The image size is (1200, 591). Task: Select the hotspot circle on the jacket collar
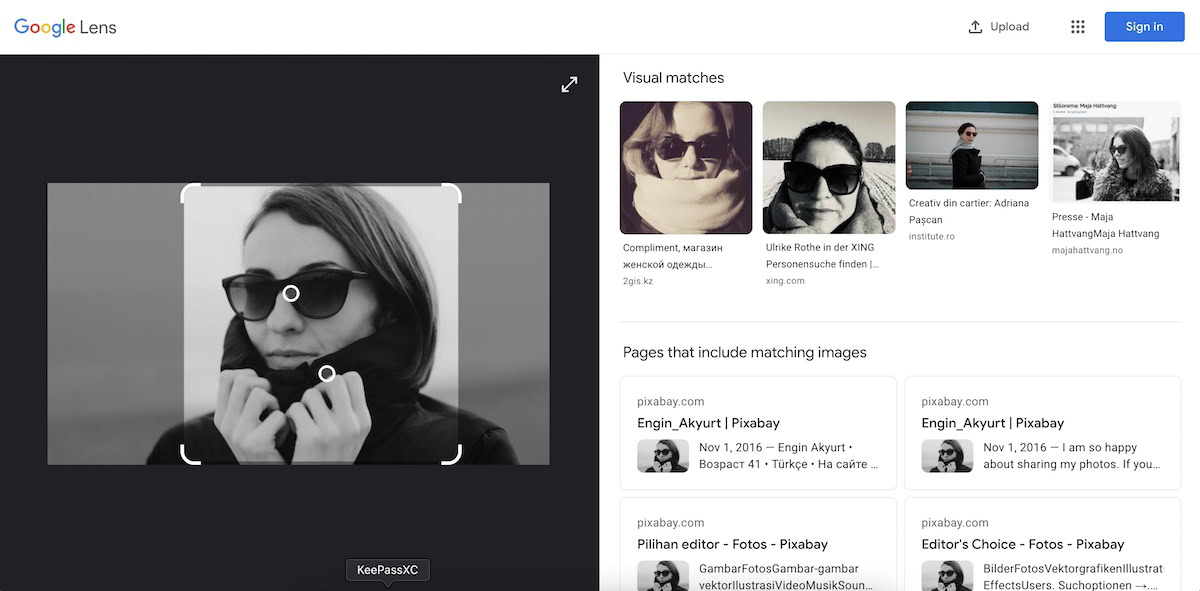coord(326,373)
